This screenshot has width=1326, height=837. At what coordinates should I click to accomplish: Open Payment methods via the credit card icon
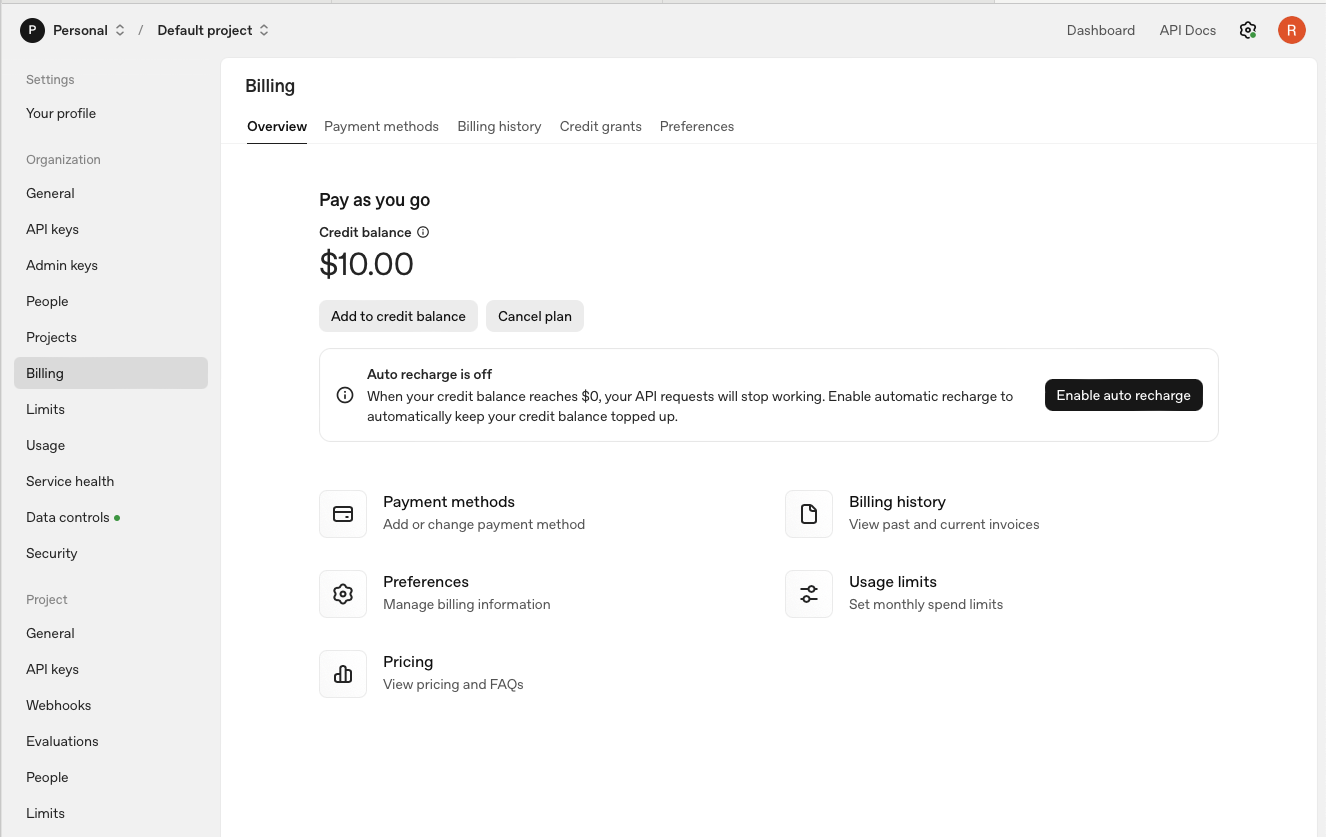343,513
